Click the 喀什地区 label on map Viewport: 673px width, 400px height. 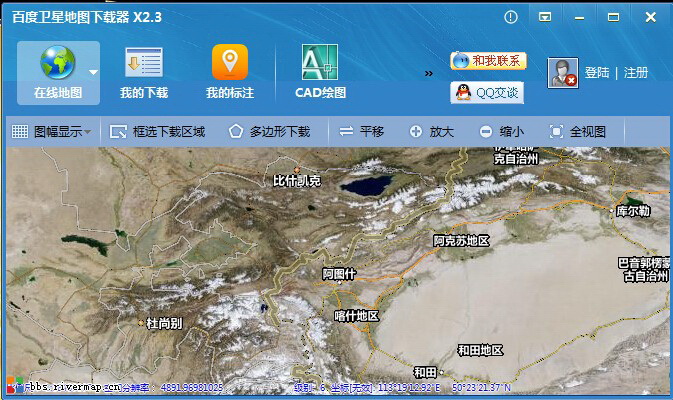pos(356,316)
